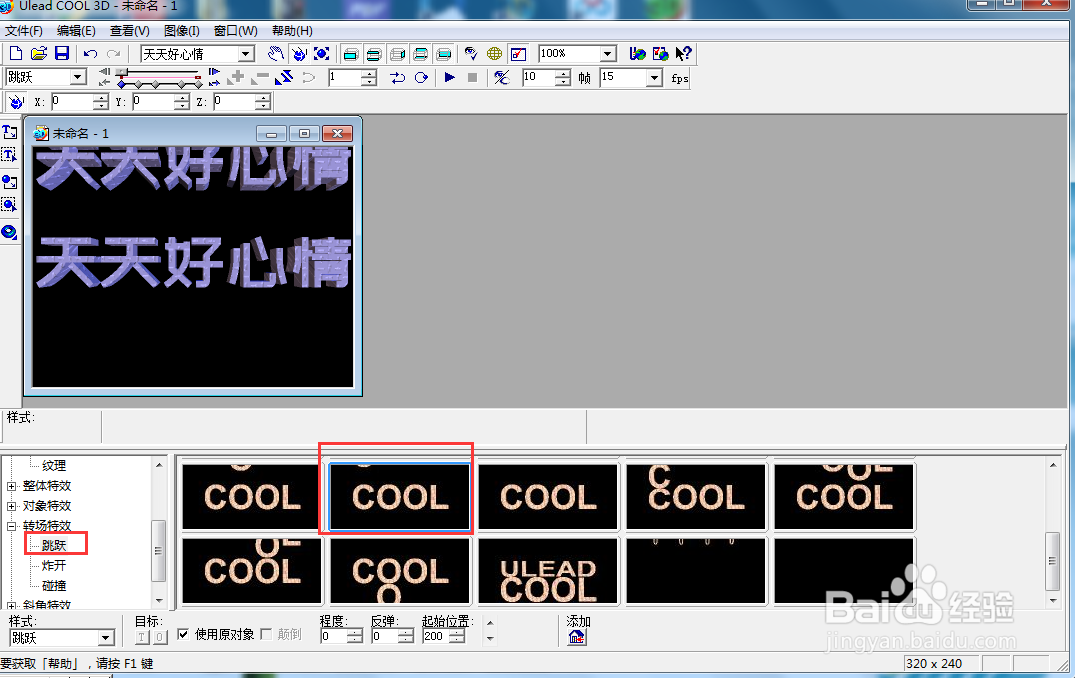Click the checked panel toolbar icon

click(x=518, y=53)
